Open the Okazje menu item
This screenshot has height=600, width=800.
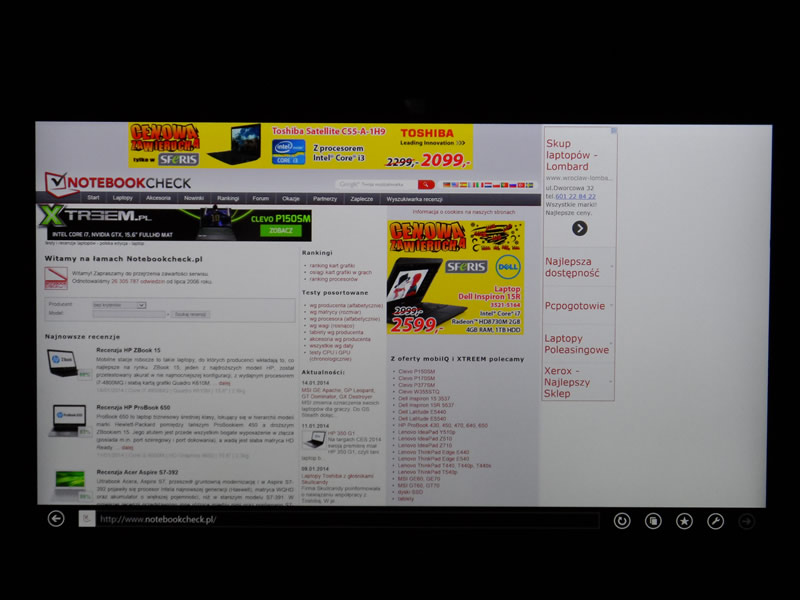coord(291,198)
